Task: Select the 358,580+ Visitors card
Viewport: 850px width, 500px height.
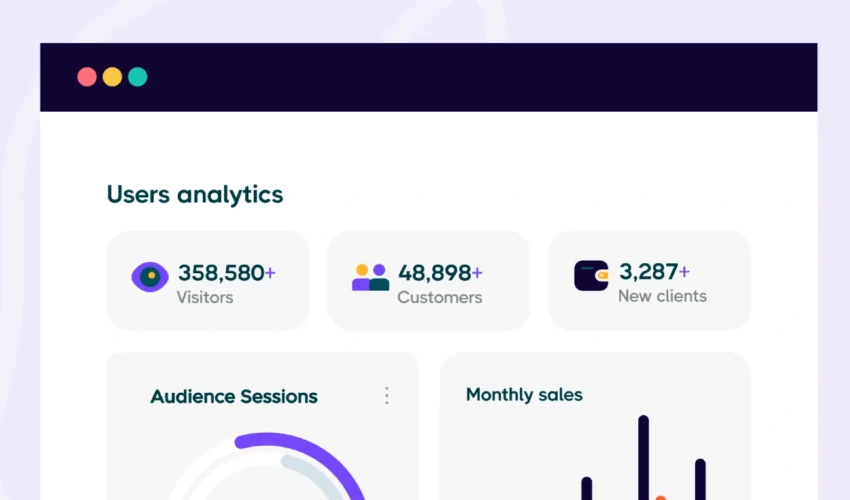Action: click(208, 281)
